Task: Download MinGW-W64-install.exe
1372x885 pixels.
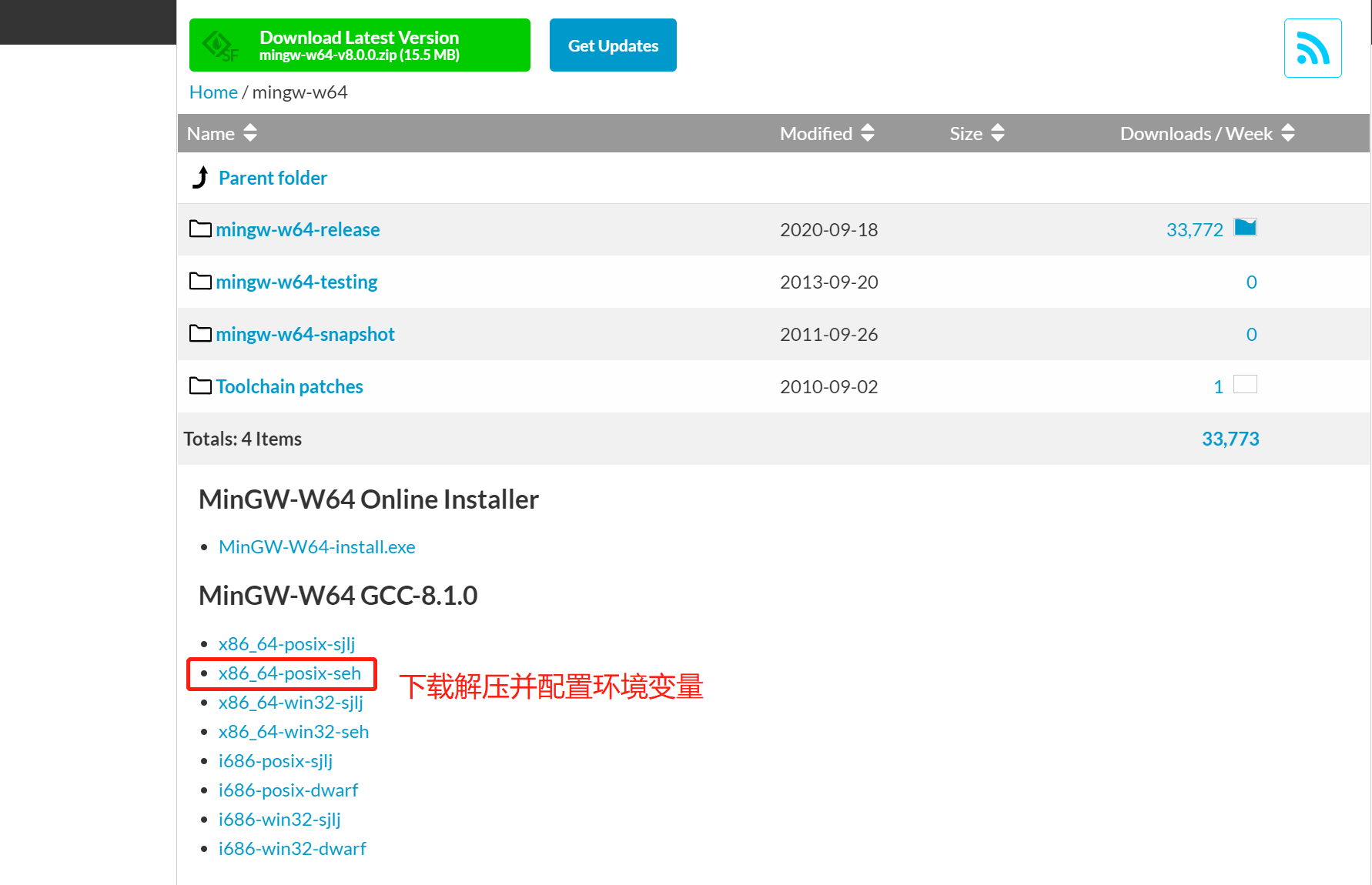Action: point(316,546)
